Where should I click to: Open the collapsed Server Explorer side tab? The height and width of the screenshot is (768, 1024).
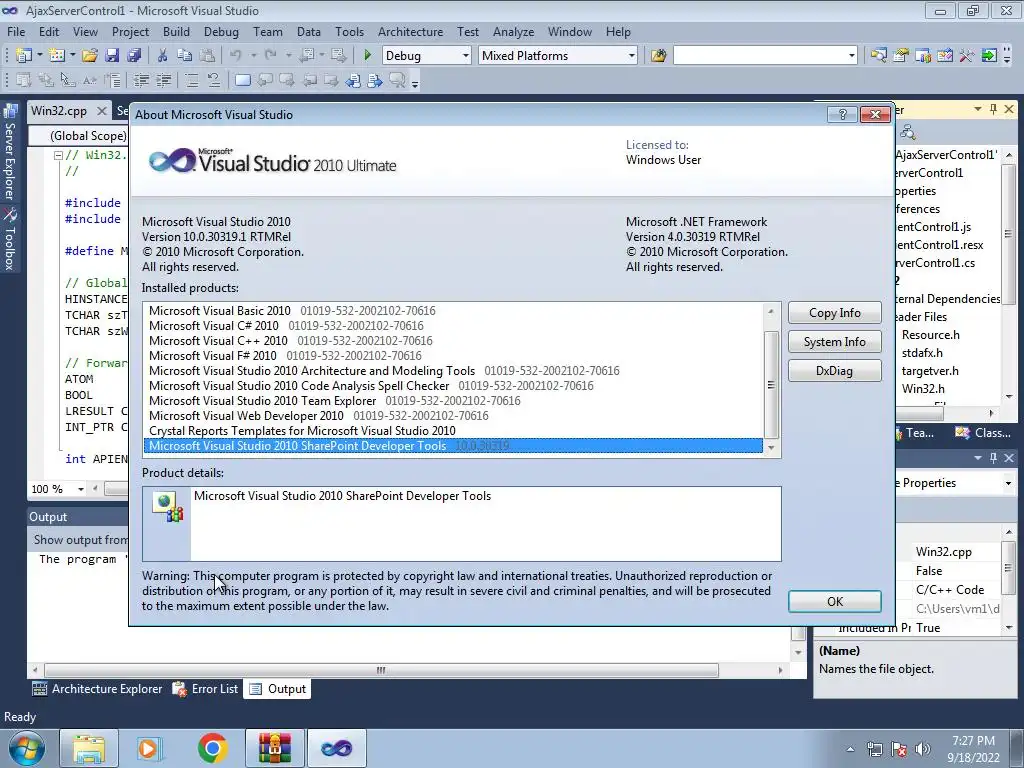pyautogui.click(x=10, y=154)
